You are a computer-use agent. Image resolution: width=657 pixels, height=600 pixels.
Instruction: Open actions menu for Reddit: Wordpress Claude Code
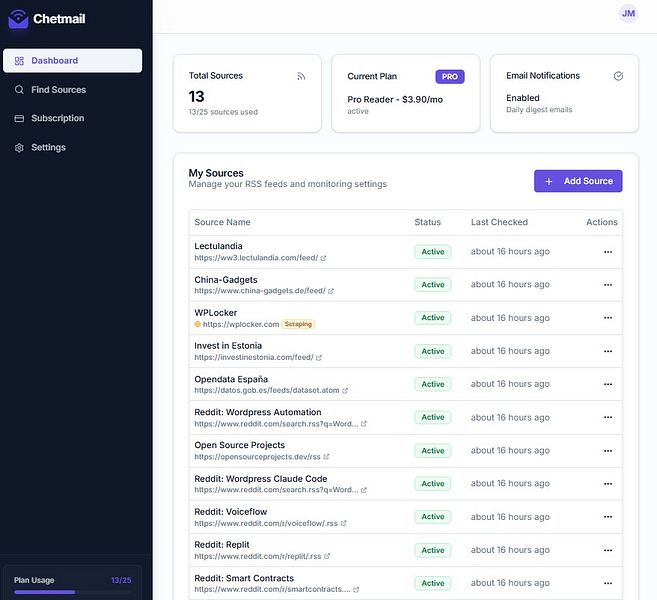[608, 484]
